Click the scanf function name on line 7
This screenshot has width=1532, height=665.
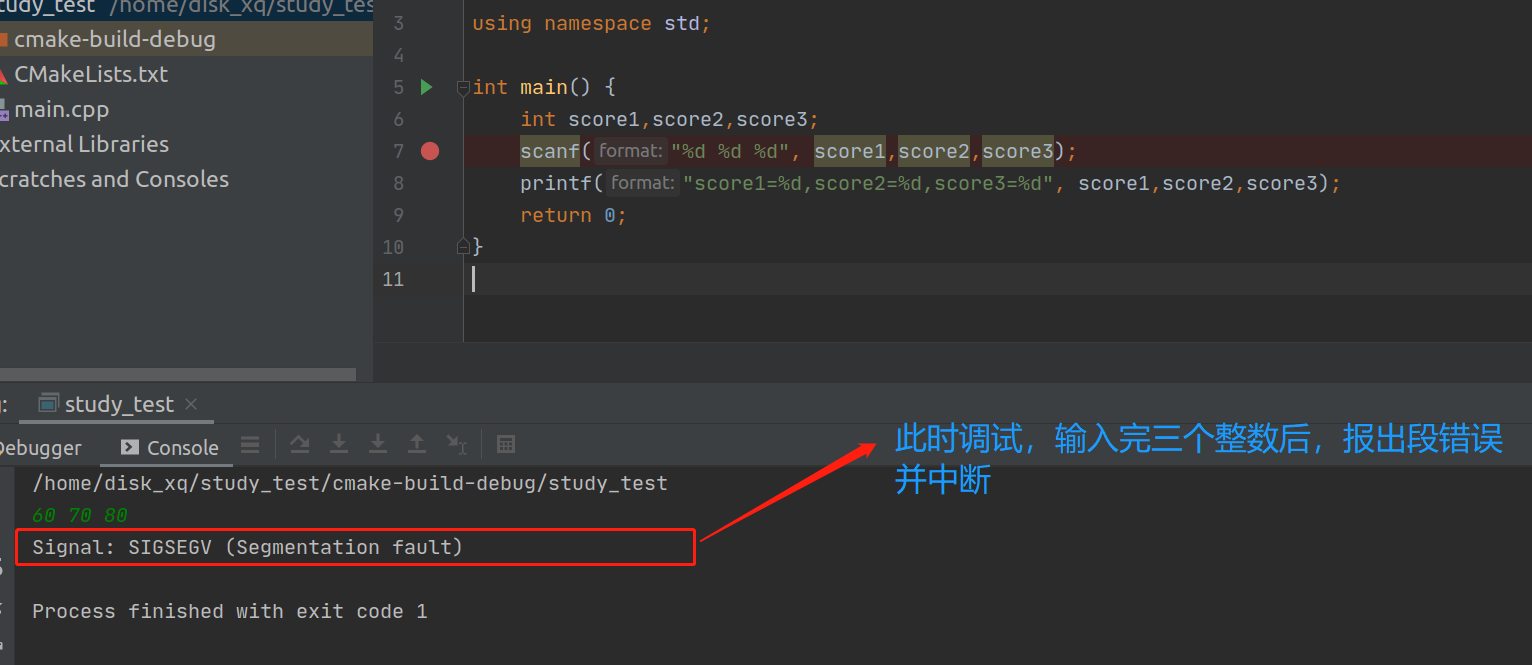(x=550, y=151)
